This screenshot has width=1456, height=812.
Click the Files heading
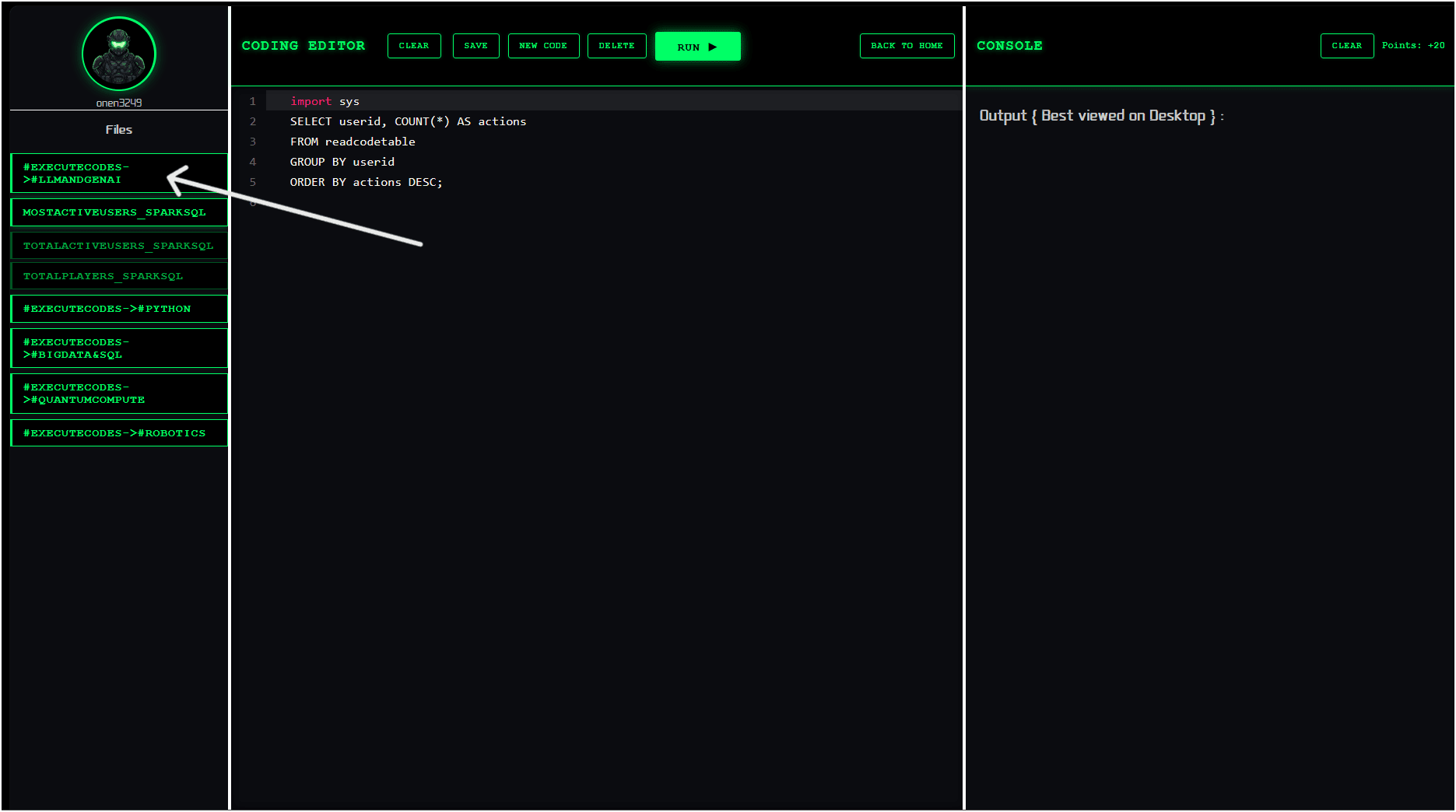click(x=119, y=130)
